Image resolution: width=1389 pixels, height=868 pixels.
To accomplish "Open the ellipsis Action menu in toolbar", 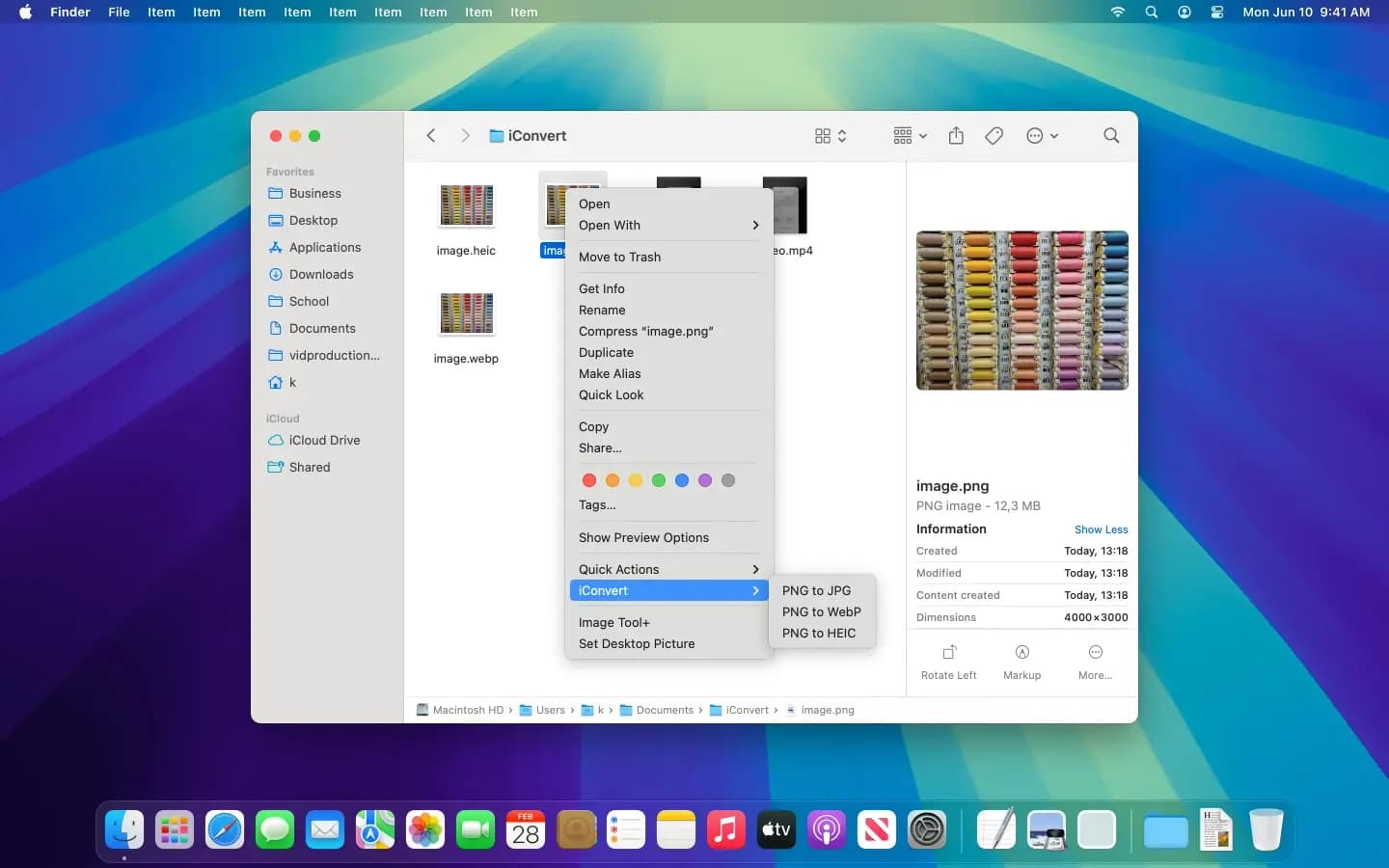I will click(x=1042, y=136).
